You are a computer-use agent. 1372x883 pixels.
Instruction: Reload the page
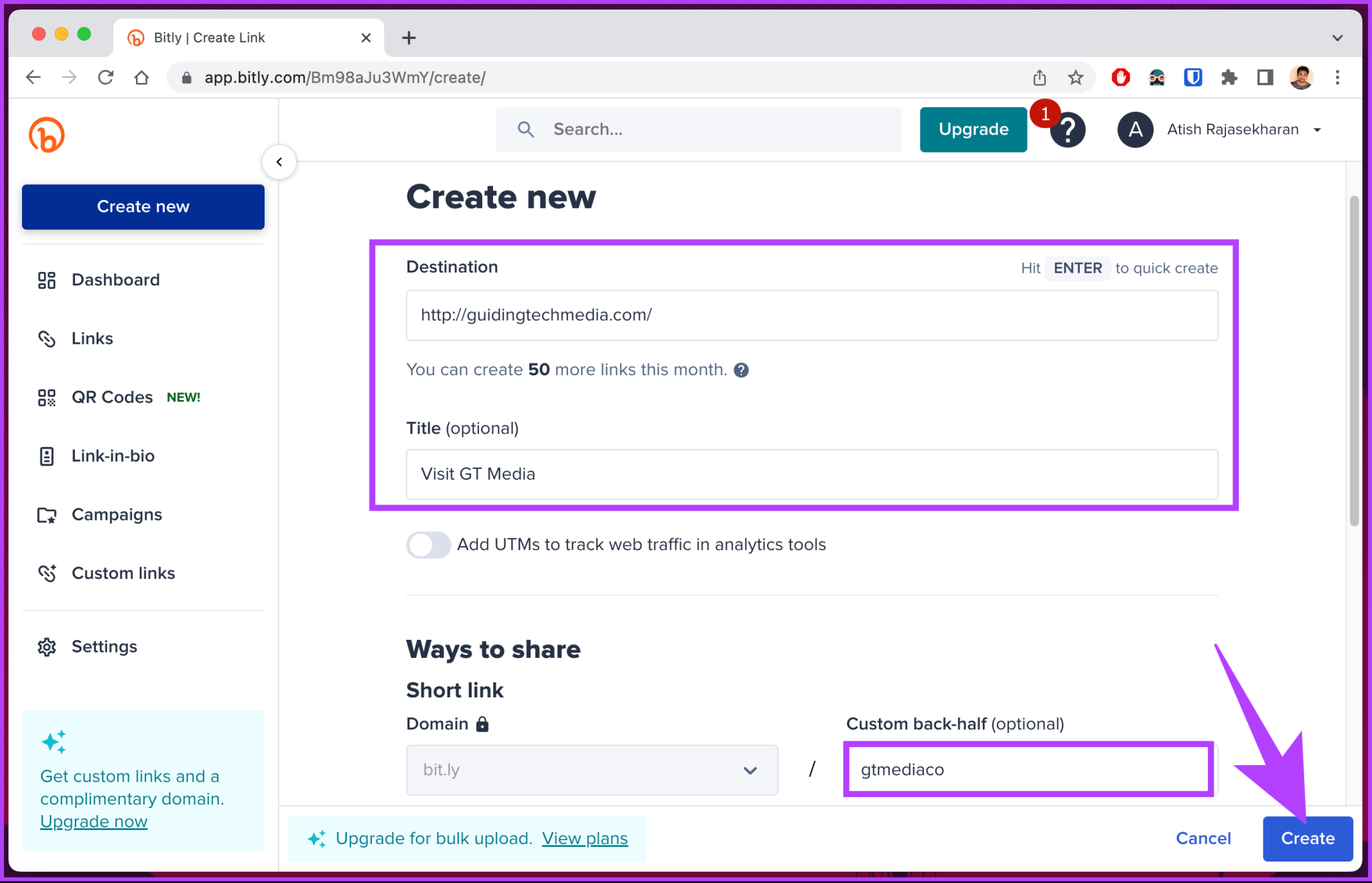(105, 78)
